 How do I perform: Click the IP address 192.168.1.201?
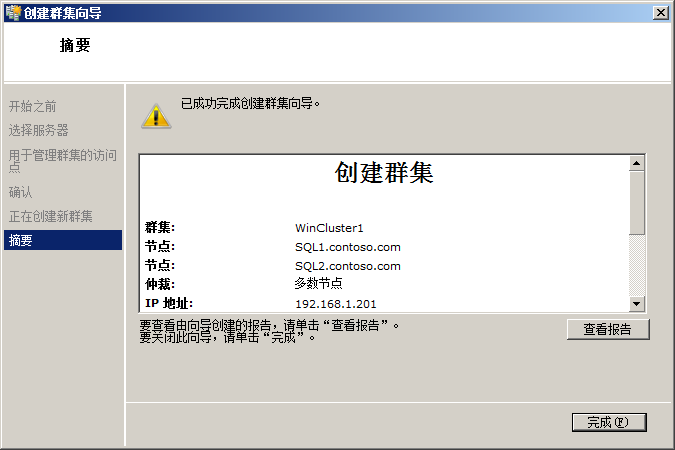pyautogui.click(x=336, y=304)
